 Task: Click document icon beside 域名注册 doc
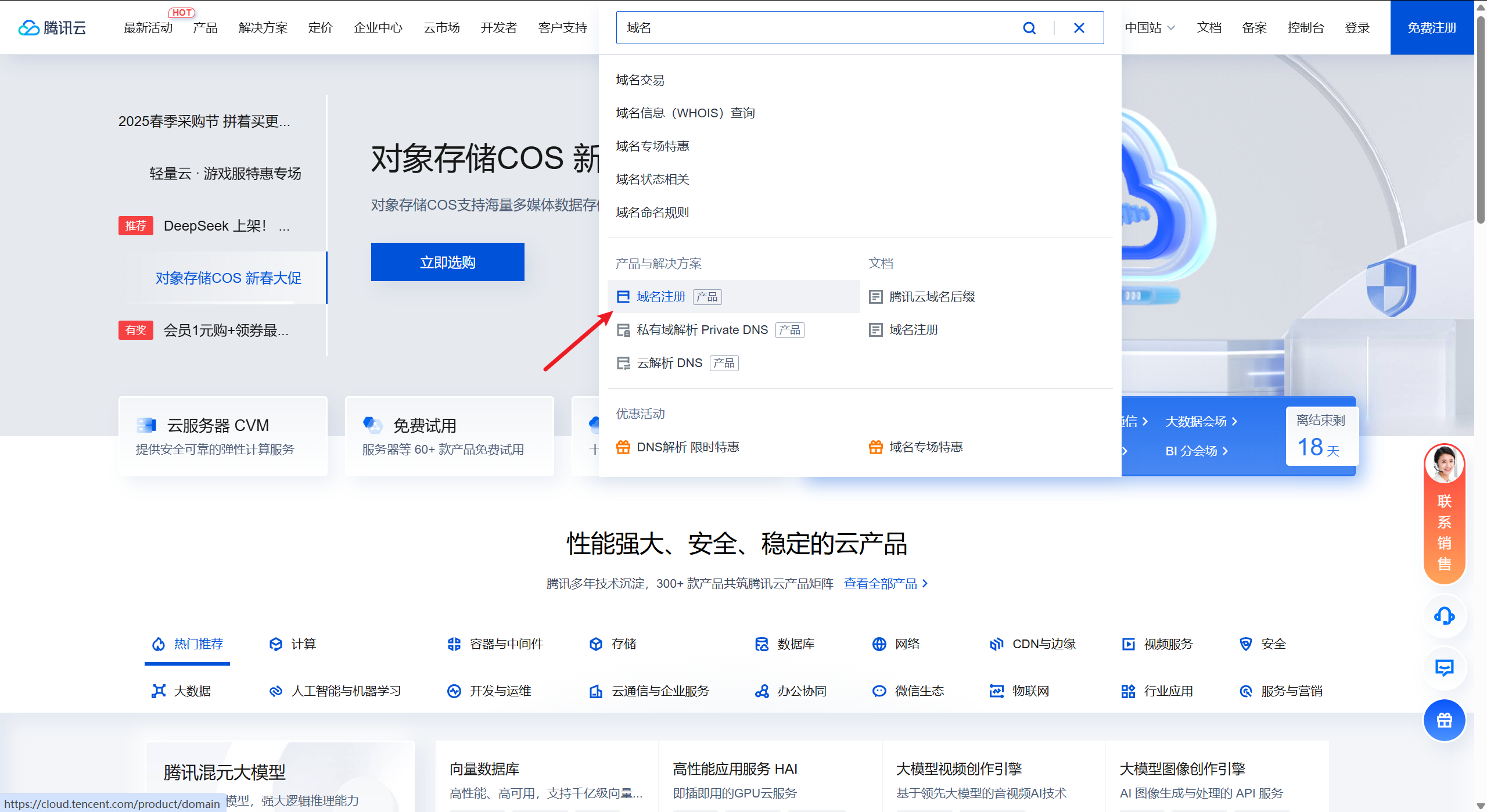[875, 330]
